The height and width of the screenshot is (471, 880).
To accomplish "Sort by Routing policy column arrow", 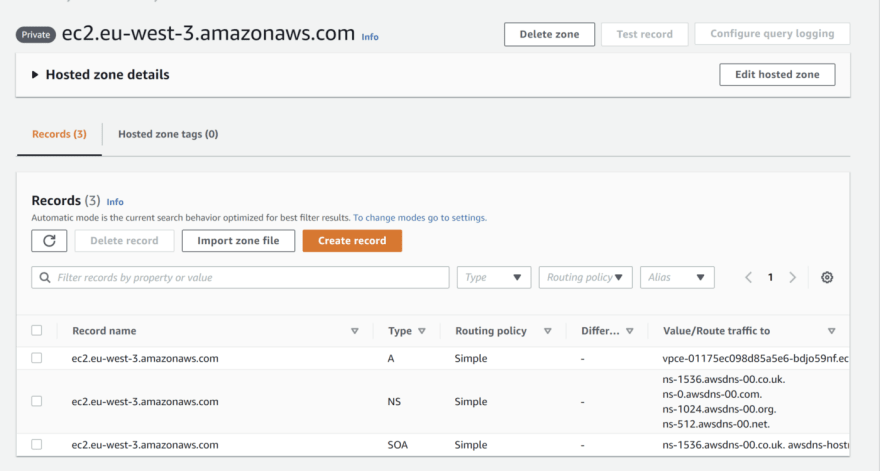I will 548,331.
